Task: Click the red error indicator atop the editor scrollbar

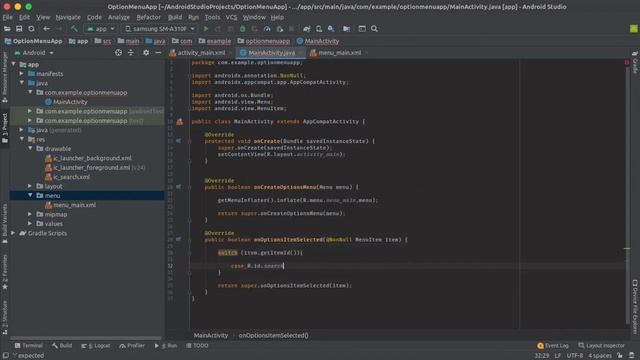Action: (627, 62)
